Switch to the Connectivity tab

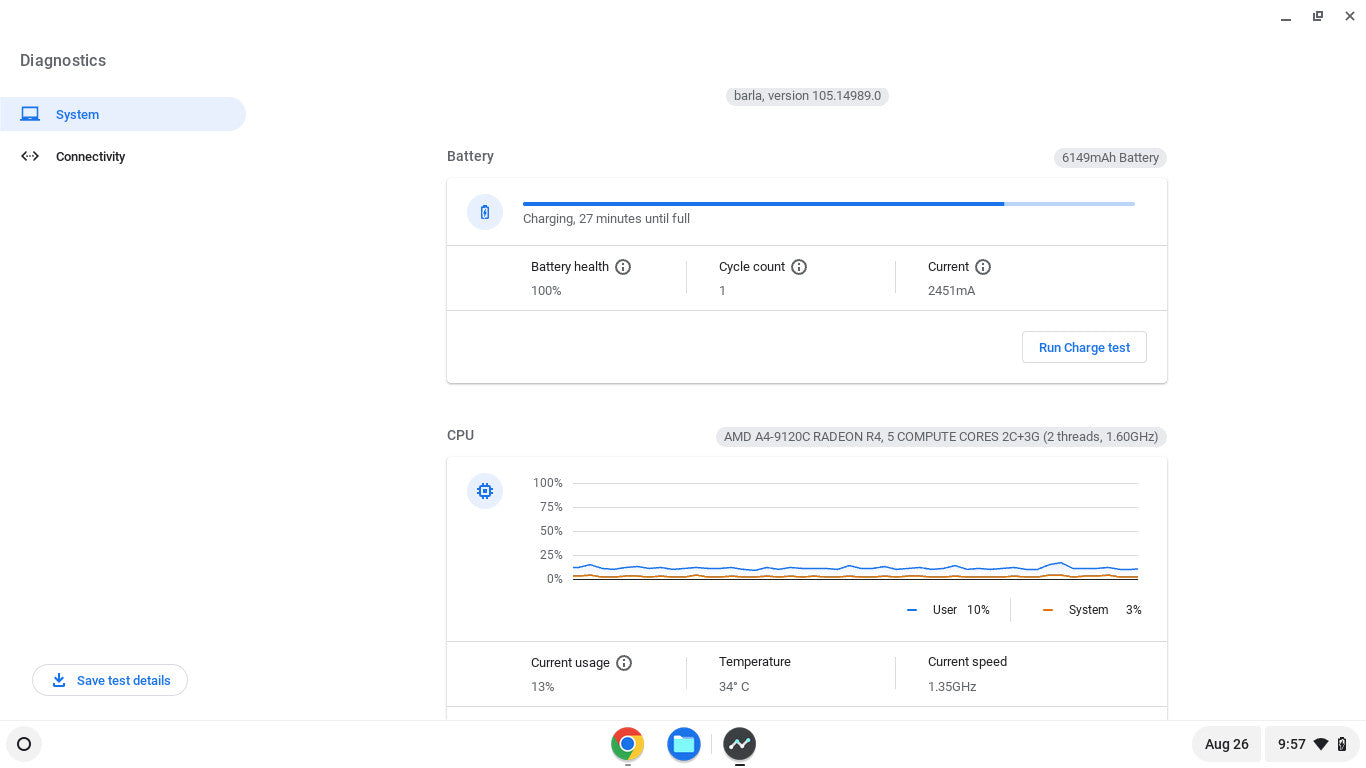pyautogui.click(x=90, y=157)
